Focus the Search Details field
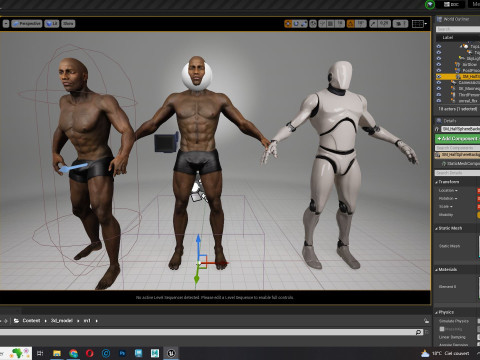The width and height of the screenshot is (480, 360). (x=457, y=173)
